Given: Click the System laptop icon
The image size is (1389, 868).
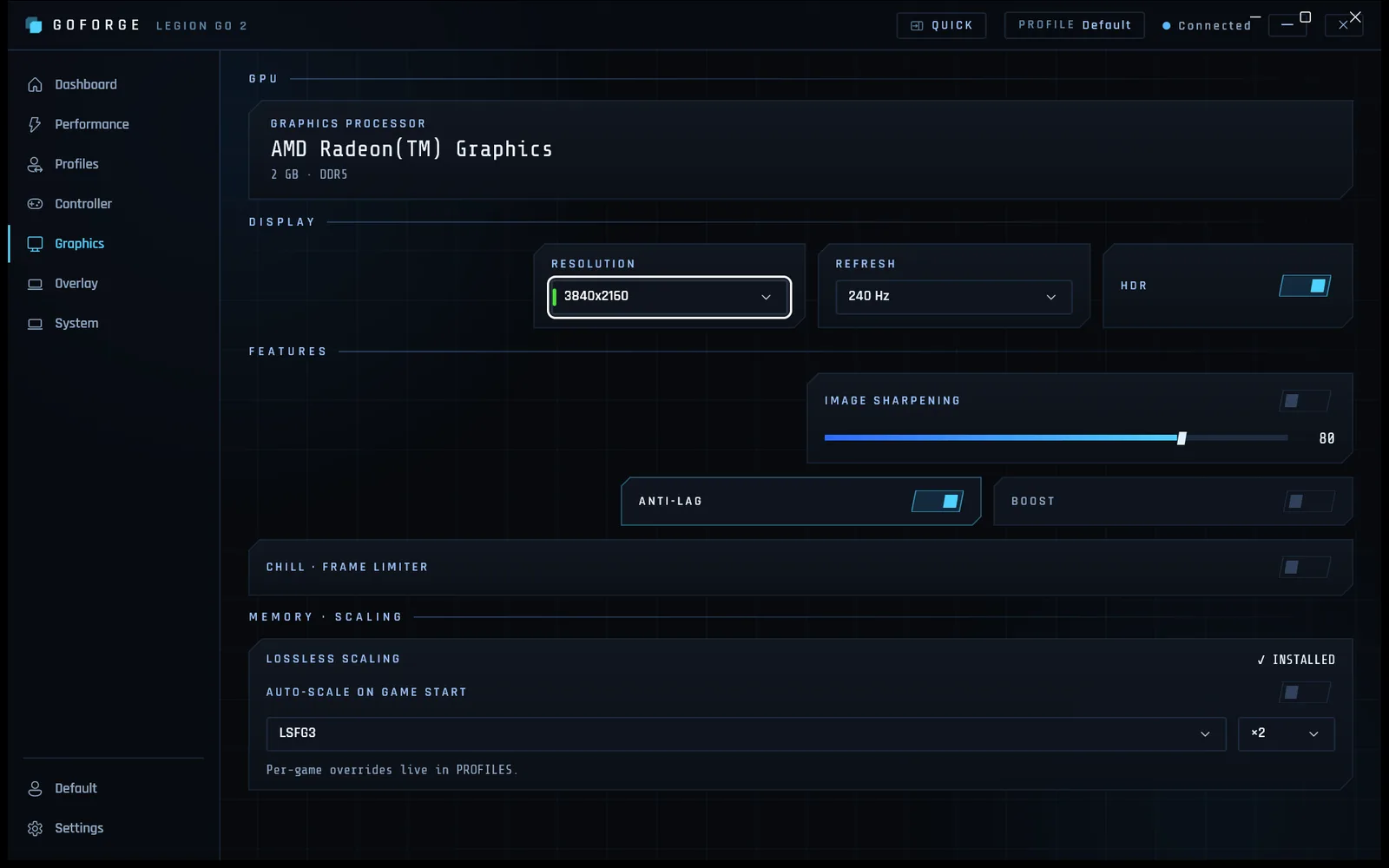Looking at the screenshot, I should pyautogui.click(x=35, y=324).
